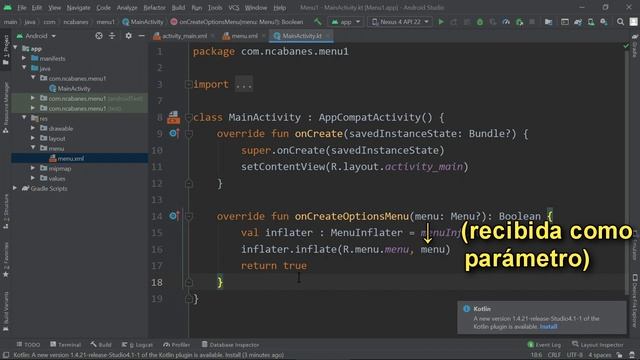640x360 pixels.
Task: Open the SDK Manager toolbar icon
Action: (x=604, y=22)
